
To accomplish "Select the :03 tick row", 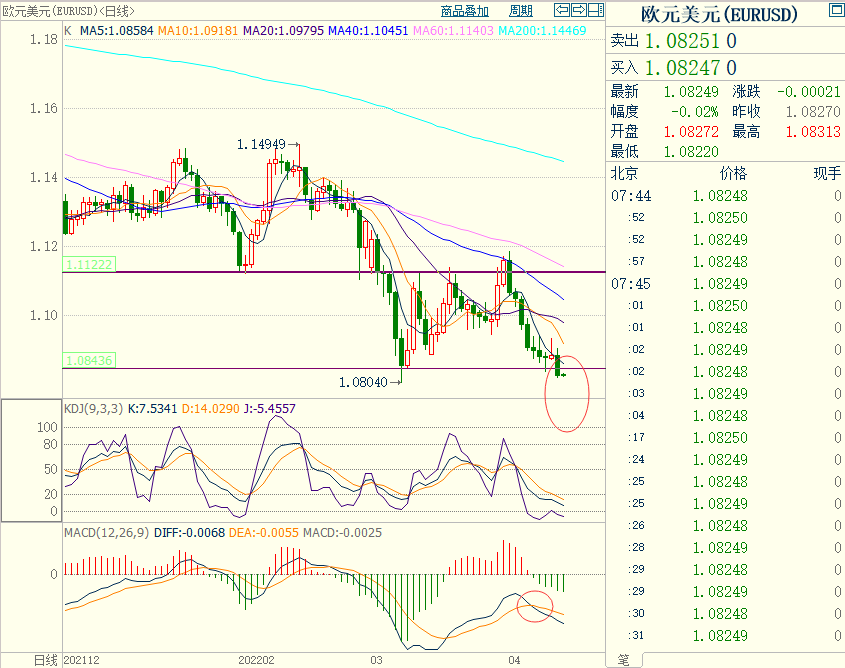I will coord(725,394).
